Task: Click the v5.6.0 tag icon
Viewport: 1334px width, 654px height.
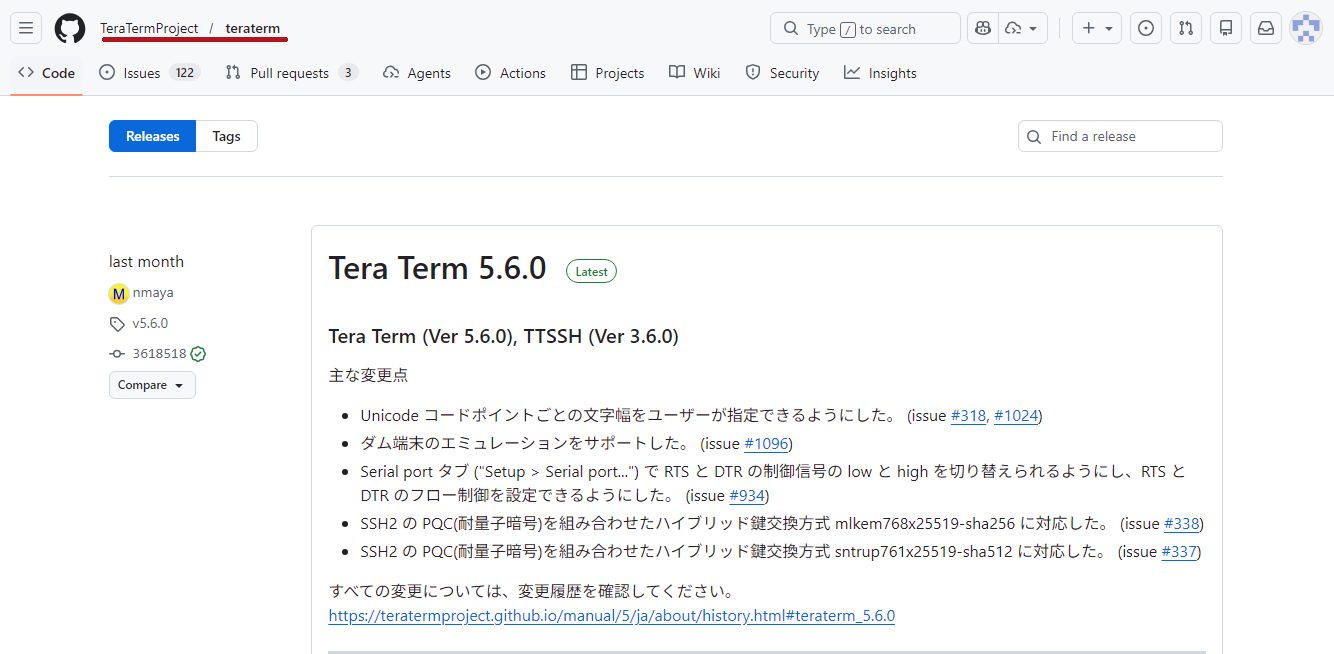Action: point(118,324)
